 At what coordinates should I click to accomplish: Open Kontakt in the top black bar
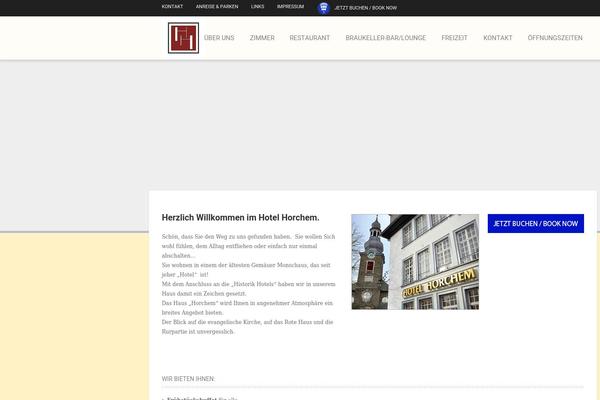pyautogui.click(x=172, y=7)
